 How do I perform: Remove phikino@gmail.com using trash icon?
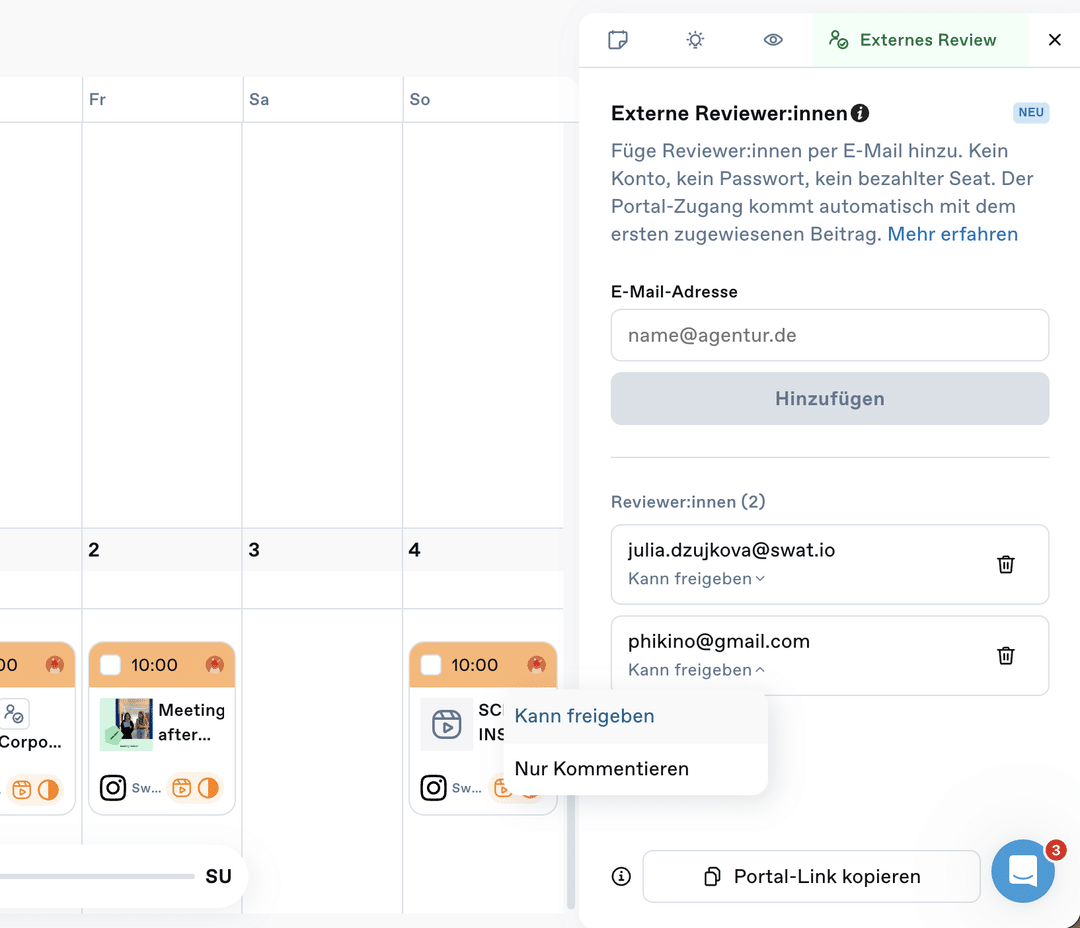coord(1006,655)
